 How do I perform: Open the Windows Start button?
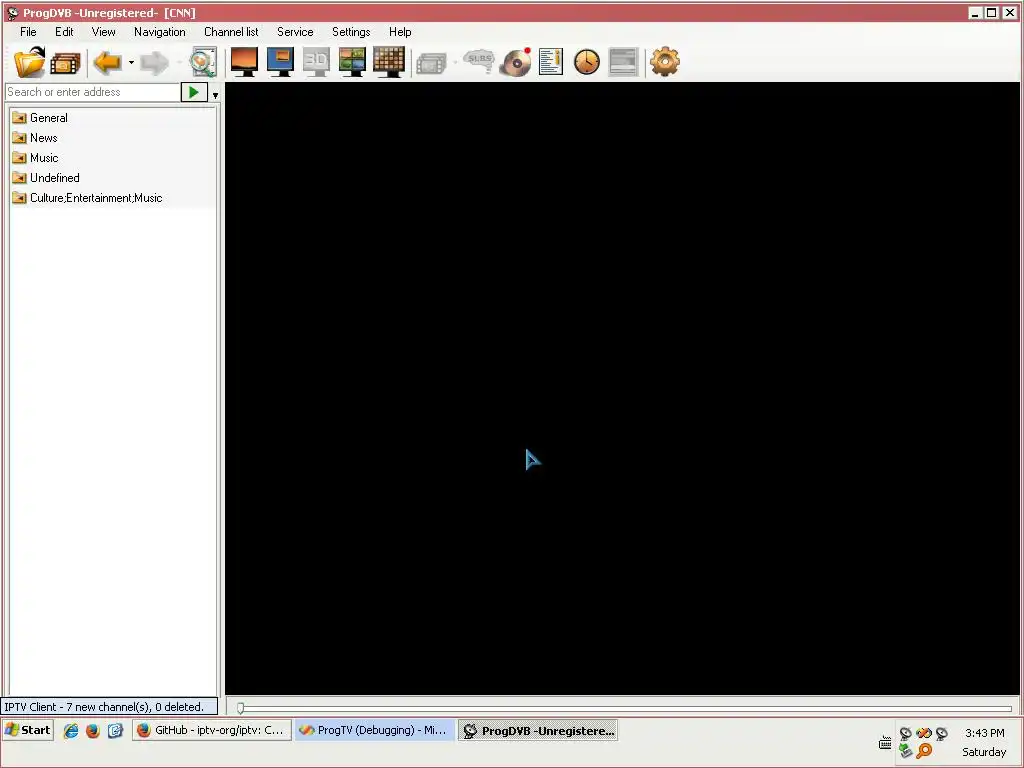coord(27,730)
